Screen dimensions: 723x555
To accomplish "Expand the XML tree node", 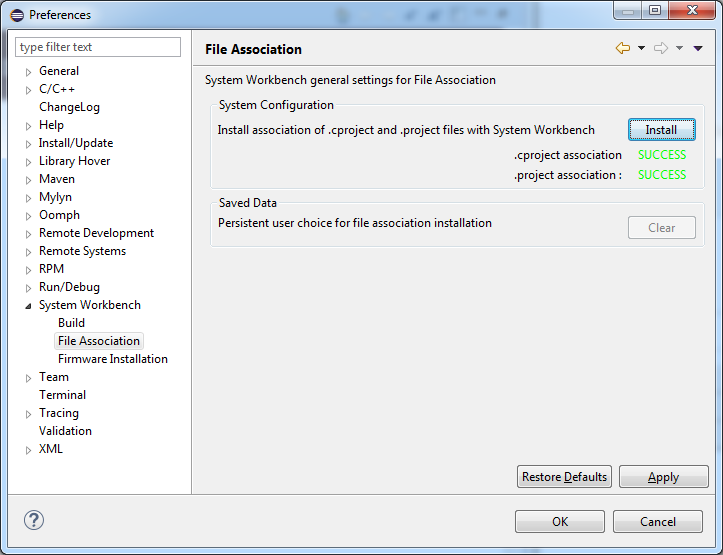I will coord(28,450).
